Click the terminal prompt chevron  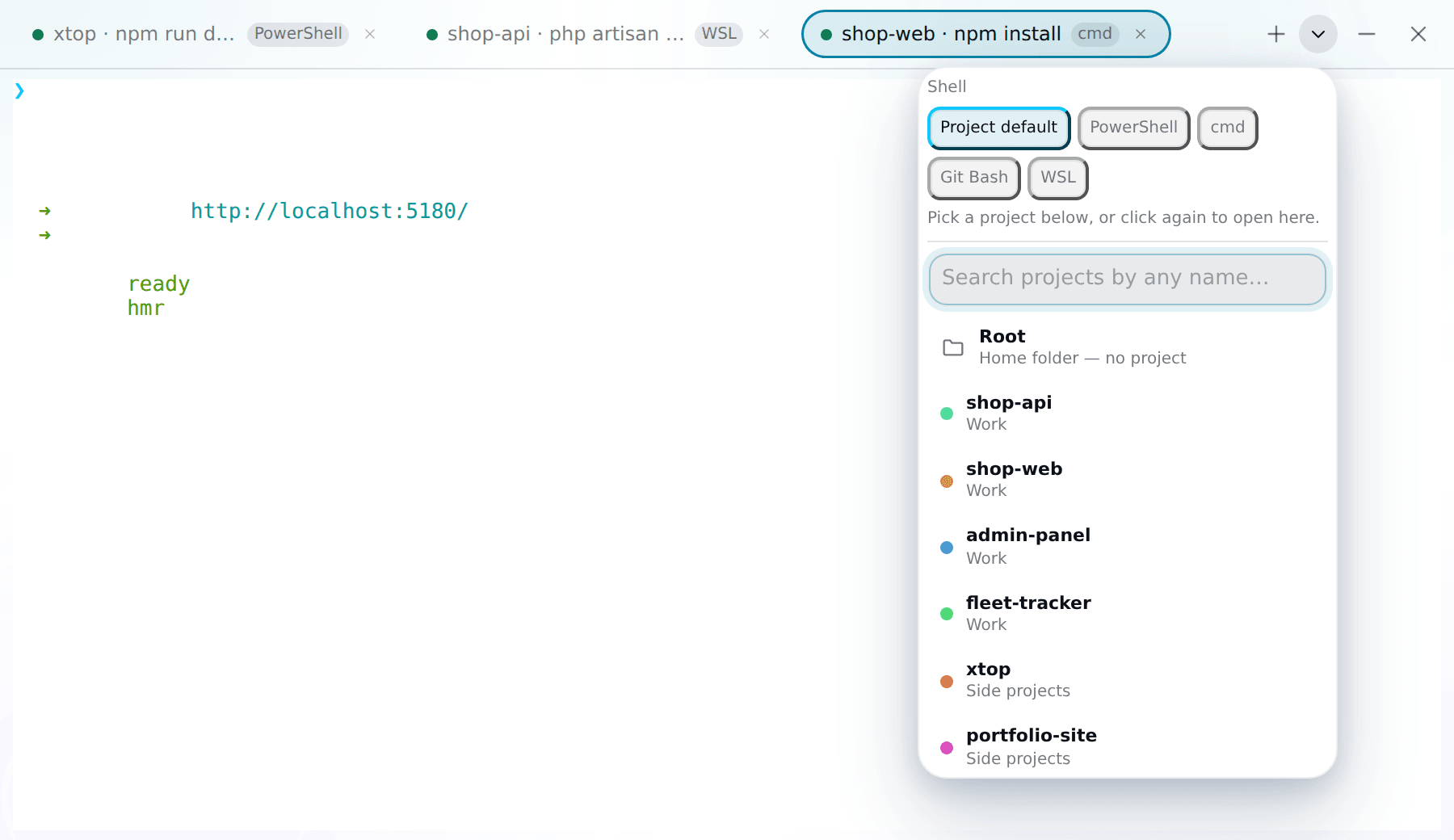(19, 90)
